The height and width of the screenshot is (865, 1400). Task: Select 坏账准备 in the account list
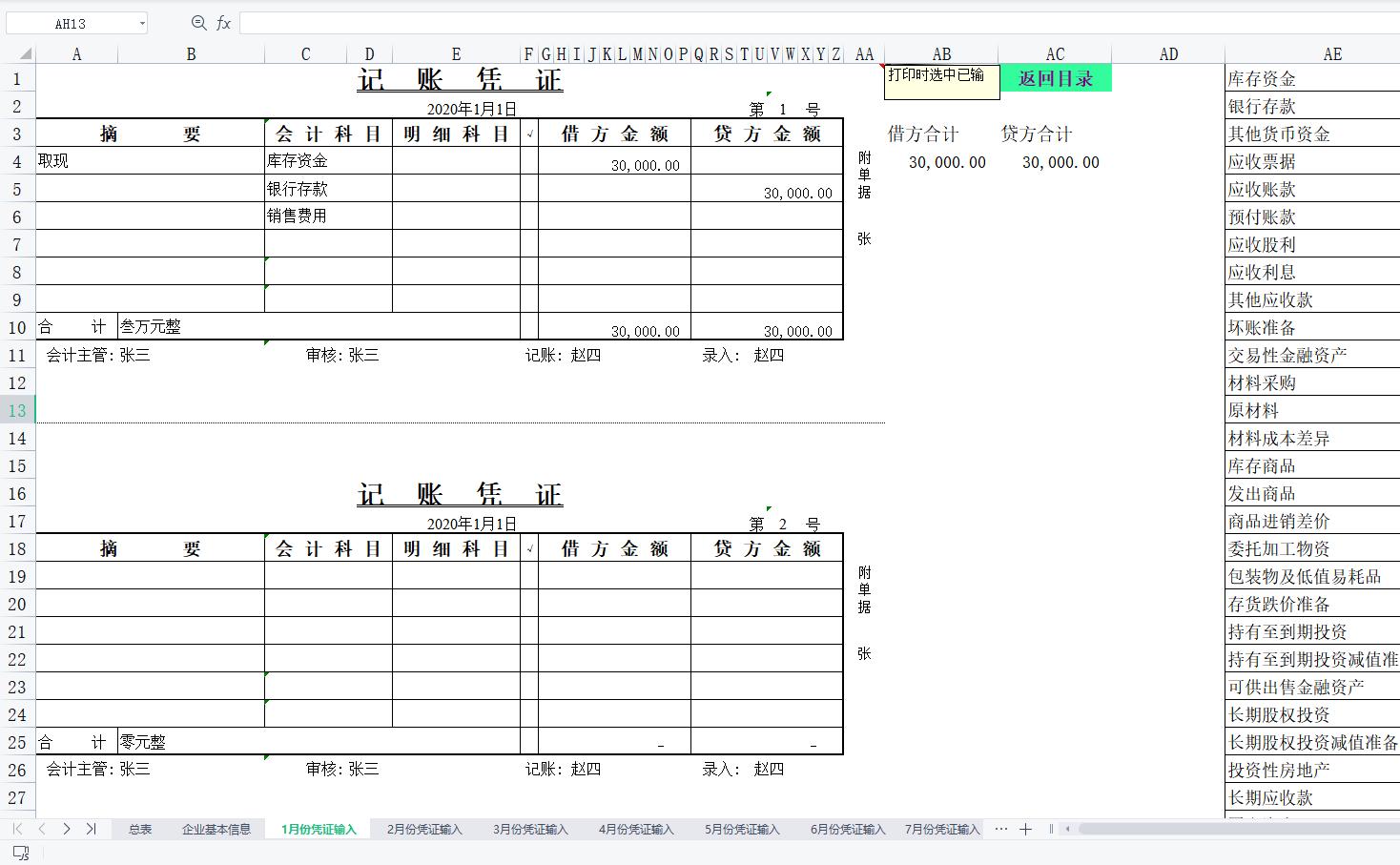point(1312,327)
